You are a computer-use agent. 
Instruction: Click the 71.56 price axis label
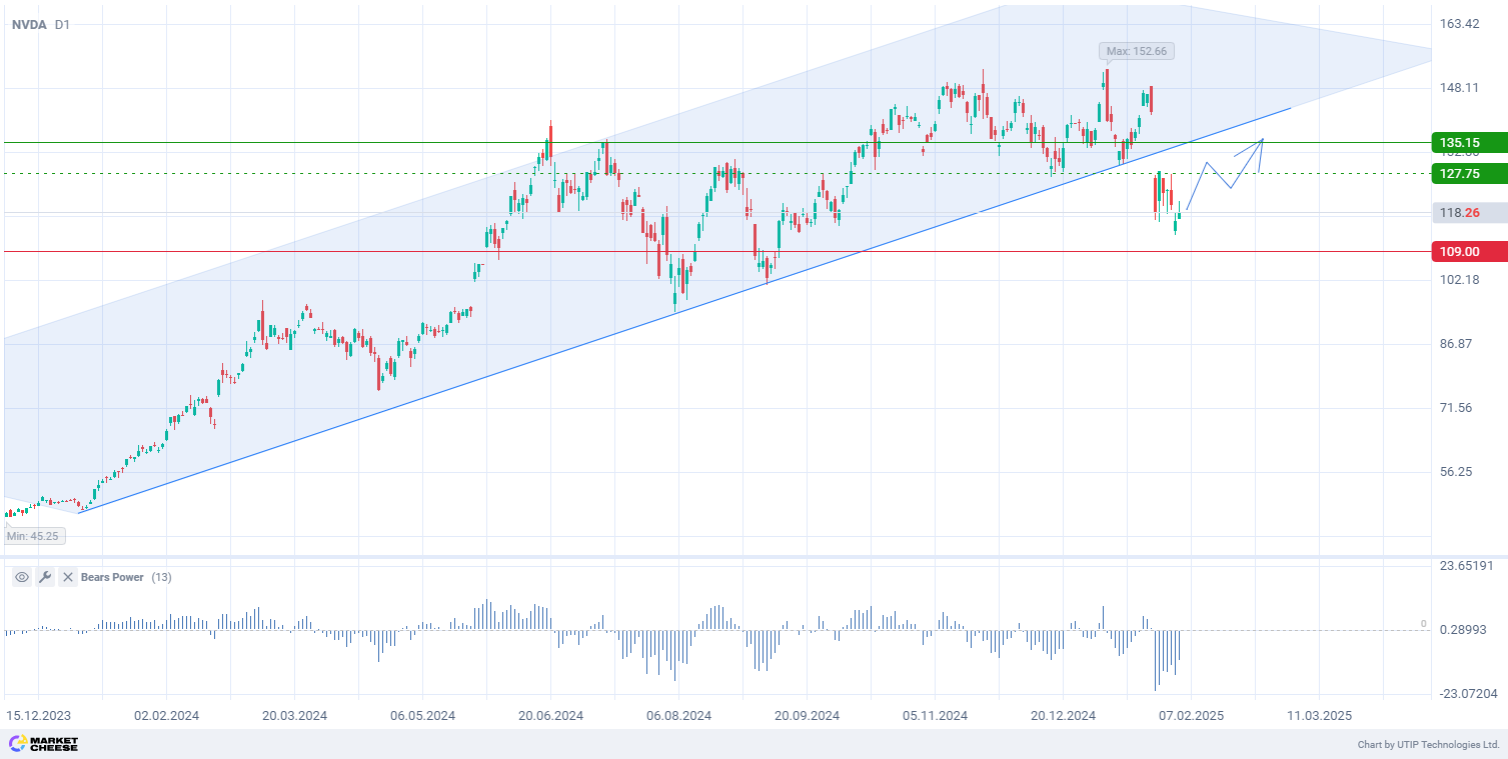point(1456,407)
